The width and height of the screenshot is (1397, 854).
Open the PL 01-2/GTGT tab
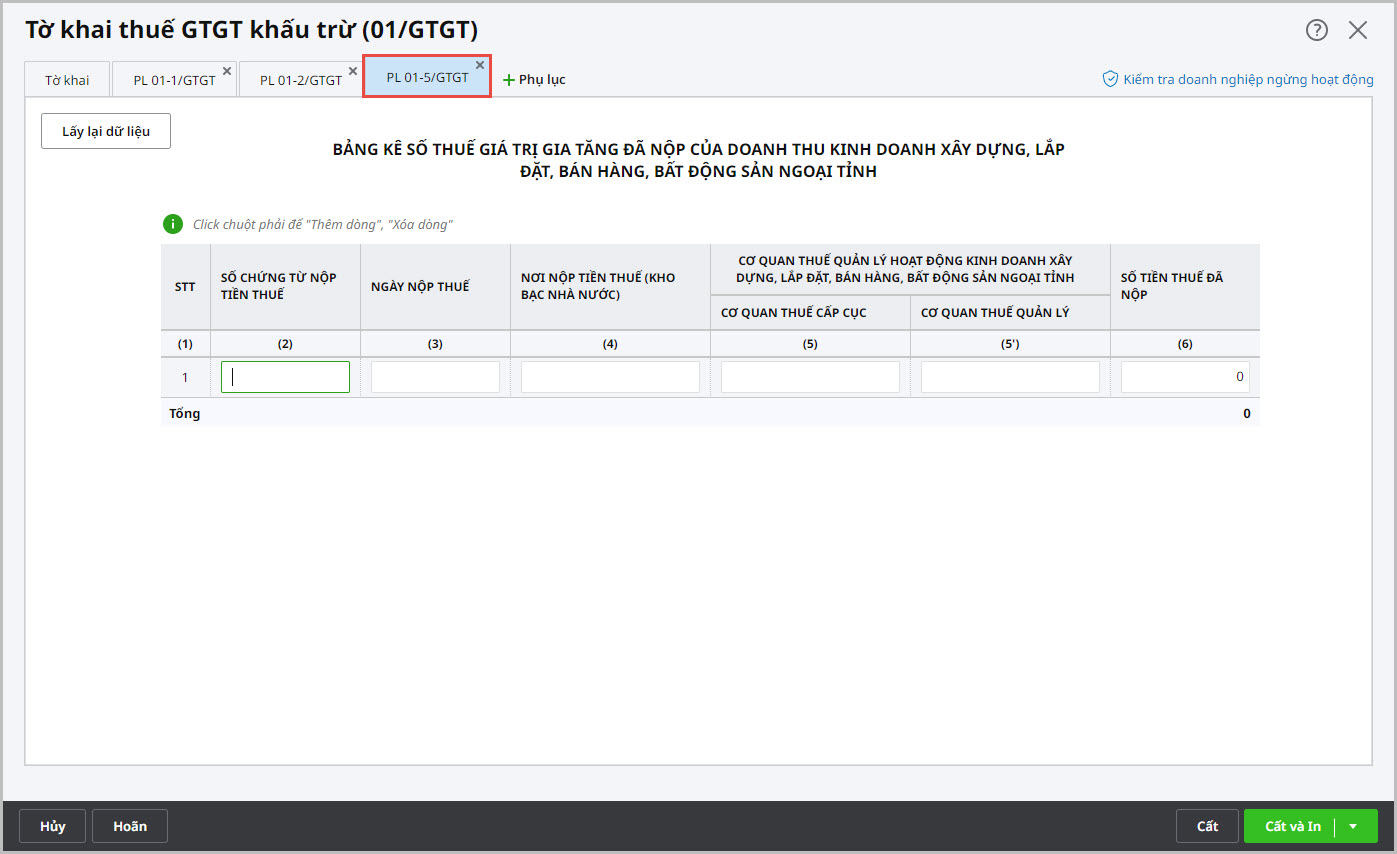(300, 80)
